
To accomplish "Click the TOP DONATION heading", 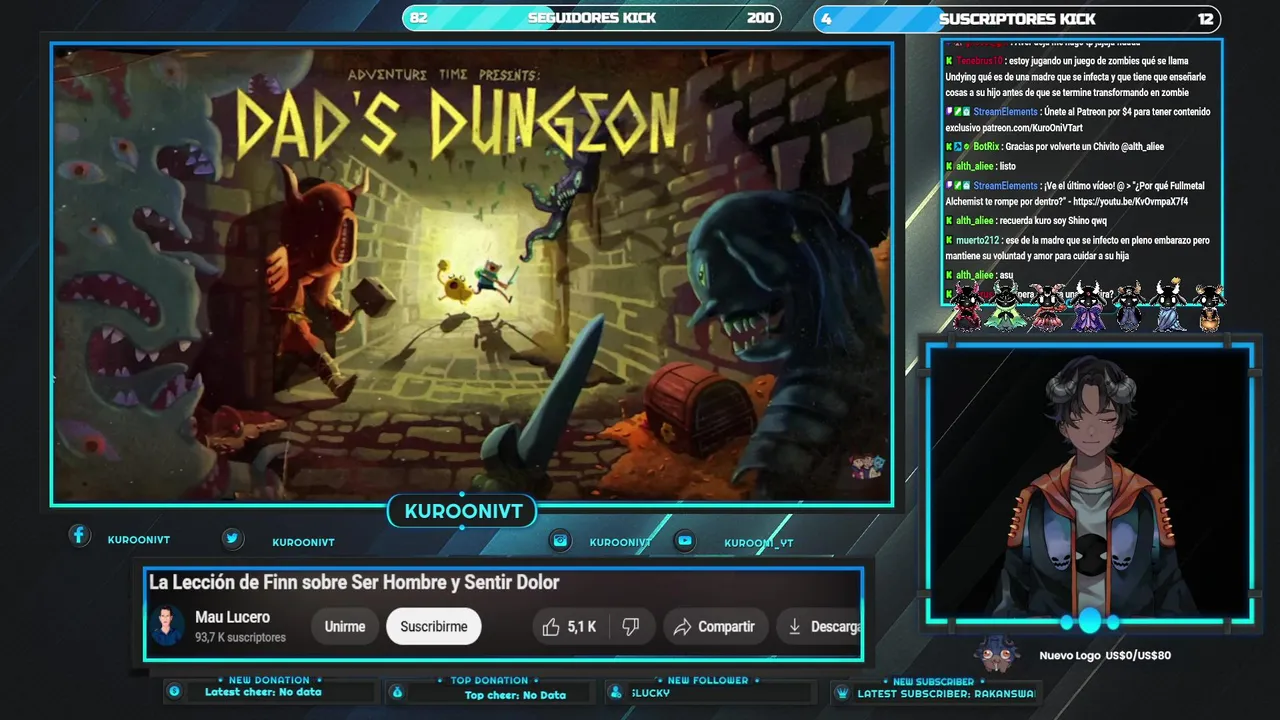I will (x=489, y=681).
